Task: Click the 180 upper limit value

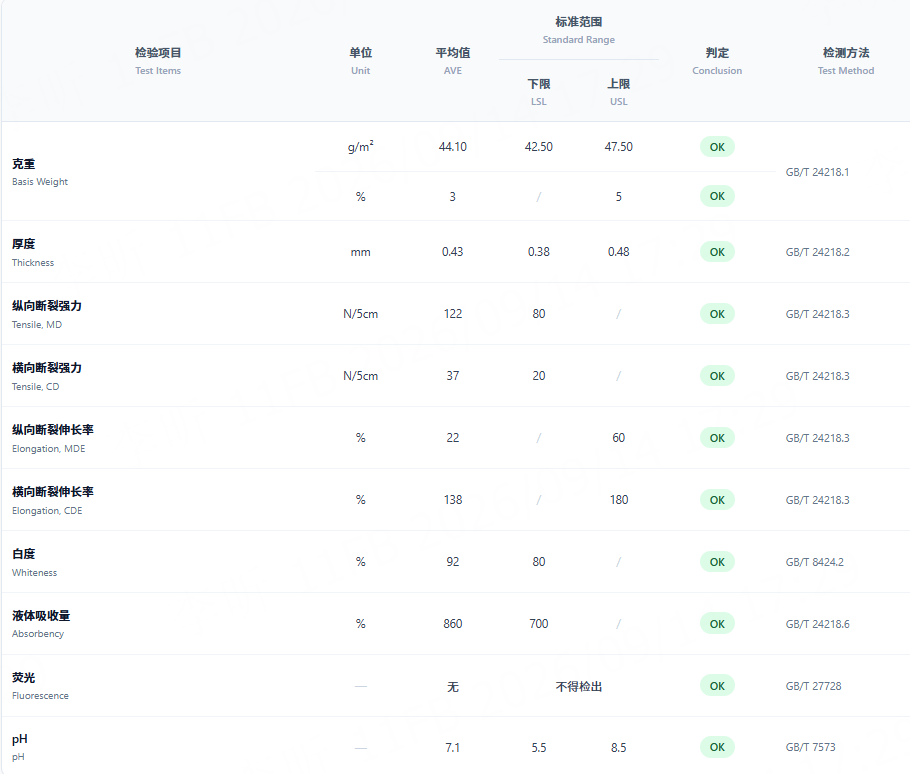Action: [x=619, y=500]
